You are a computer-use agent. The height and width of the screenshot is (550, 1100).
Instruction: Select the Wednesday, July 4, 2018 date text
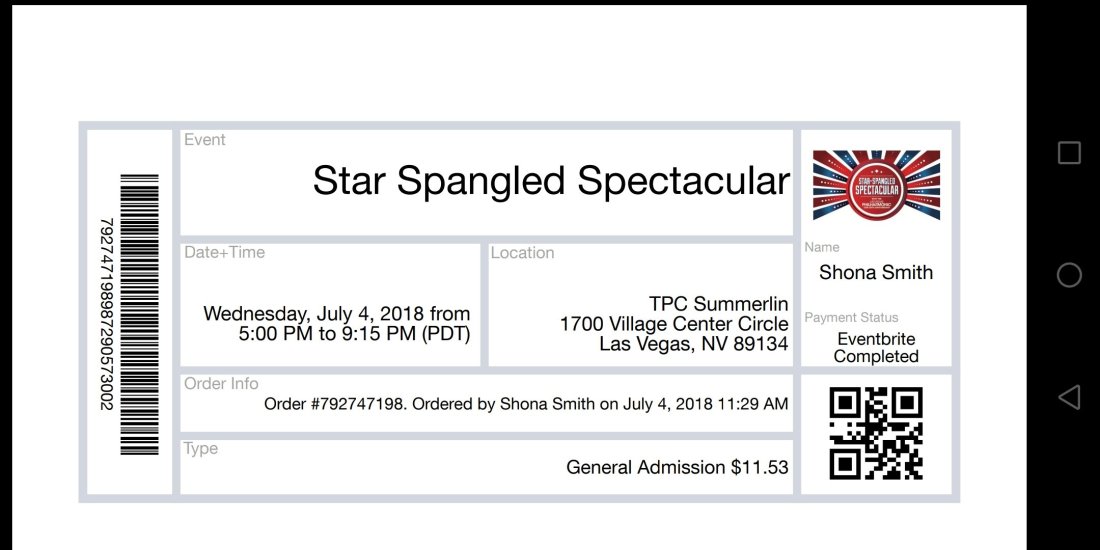(316, 314)
